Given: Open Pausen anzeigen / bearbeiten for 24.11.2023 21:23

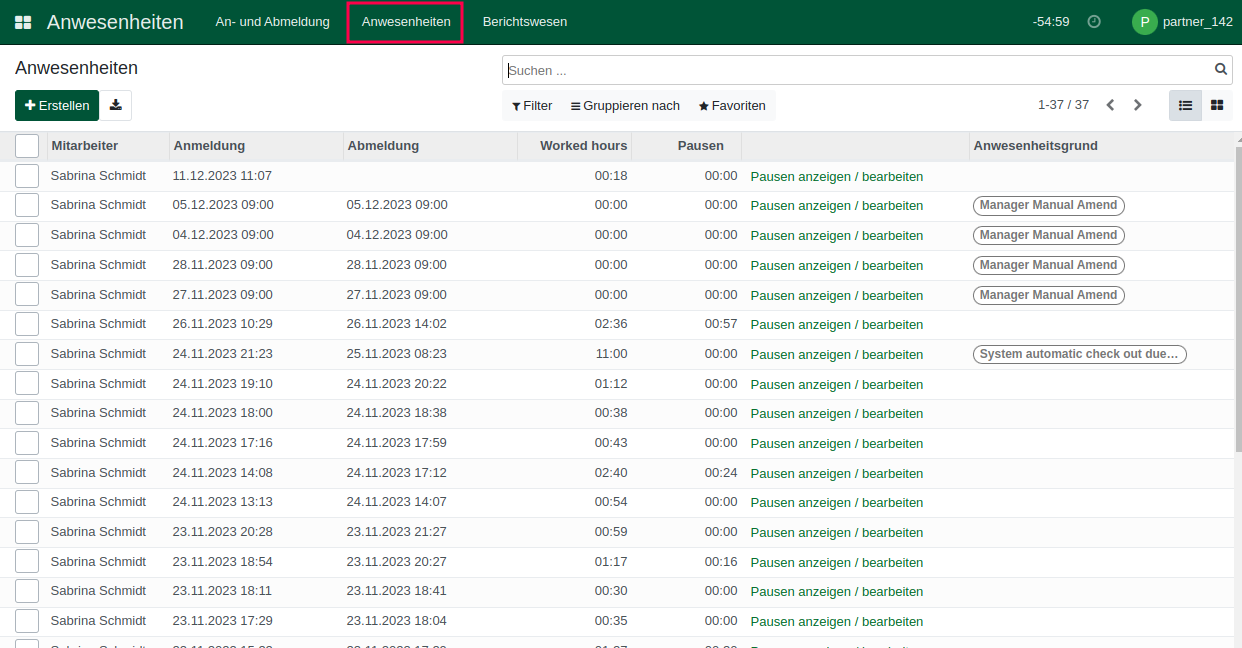Looking at the screenshot, I should 837,355.
